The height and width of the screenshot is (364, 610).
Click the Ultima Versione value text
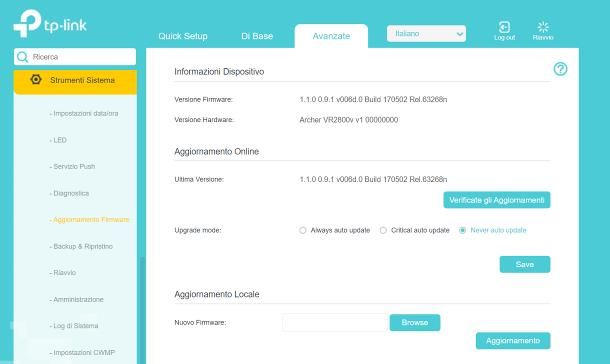coord(373,179)
